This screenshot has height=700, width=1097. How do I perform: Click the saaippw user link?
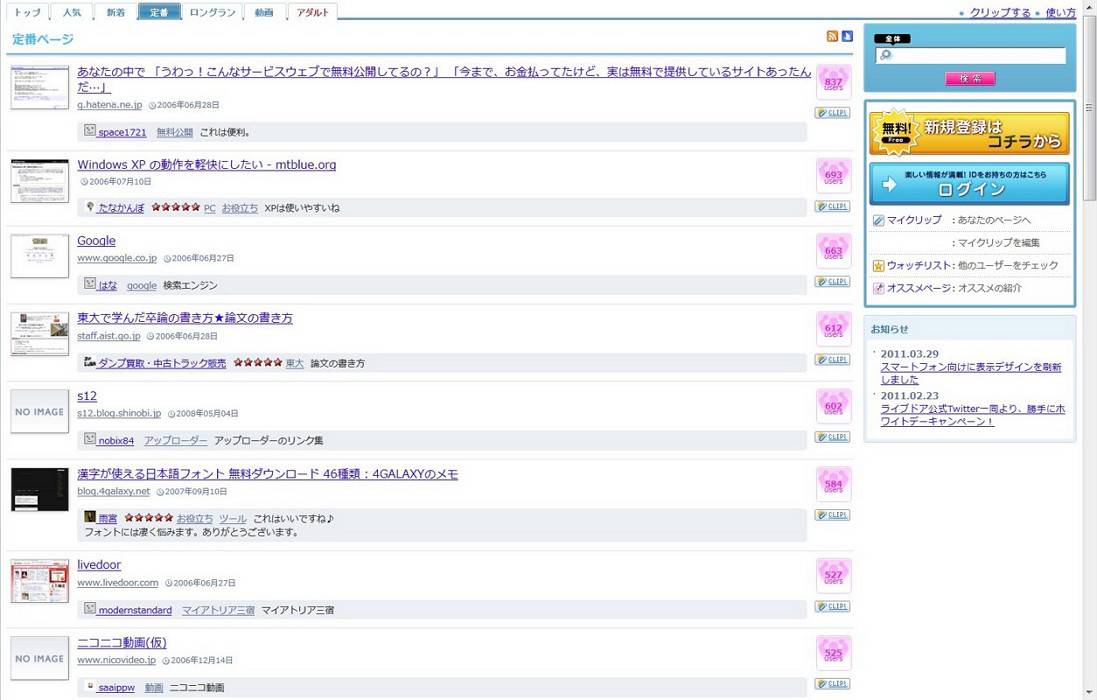point(116,688)
